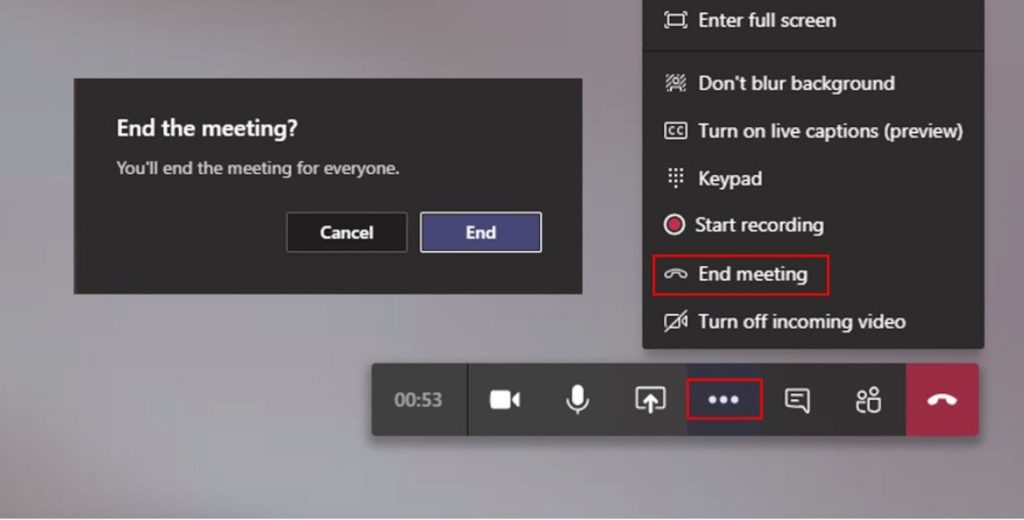Click the CC captions icon
1024x520 pixels.
(x=675, y=131)
